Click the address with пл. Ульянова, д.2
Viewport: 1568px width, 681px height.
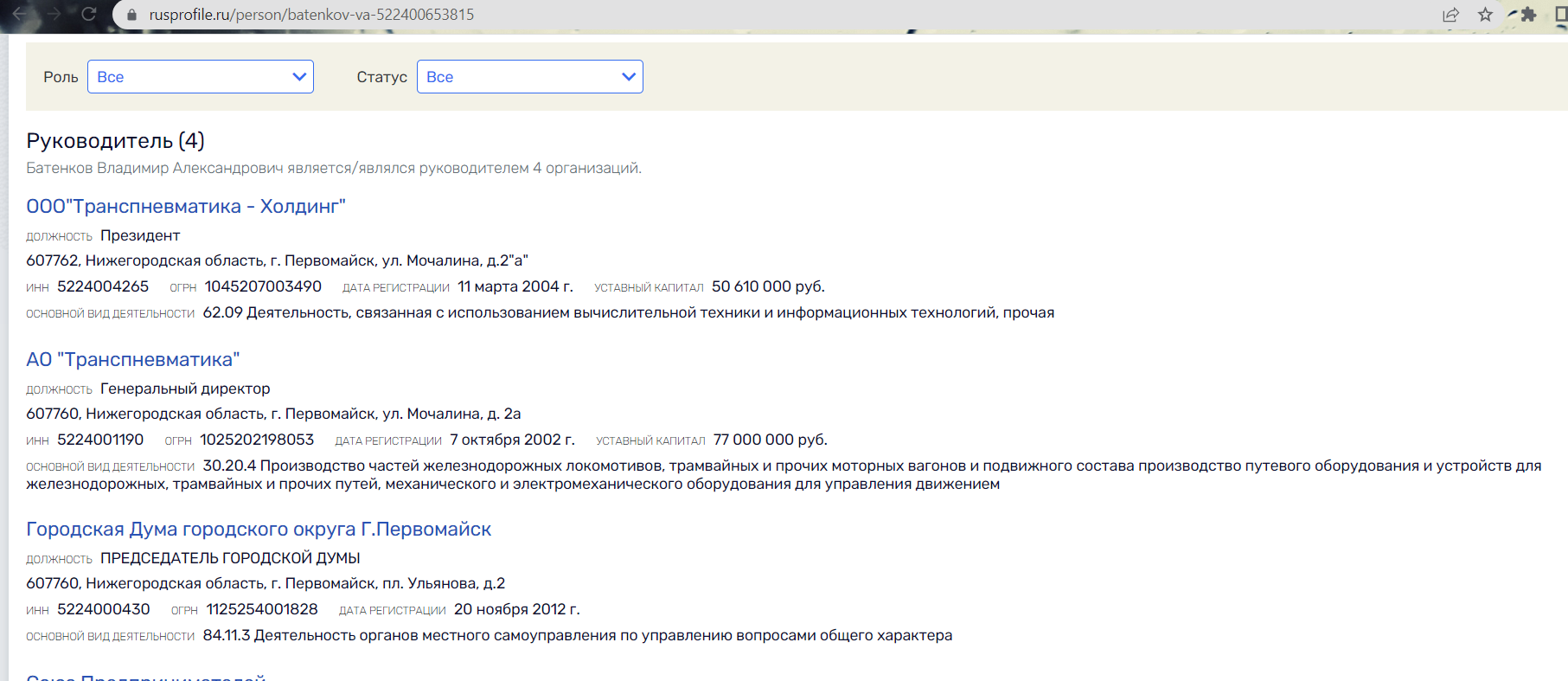266,583
